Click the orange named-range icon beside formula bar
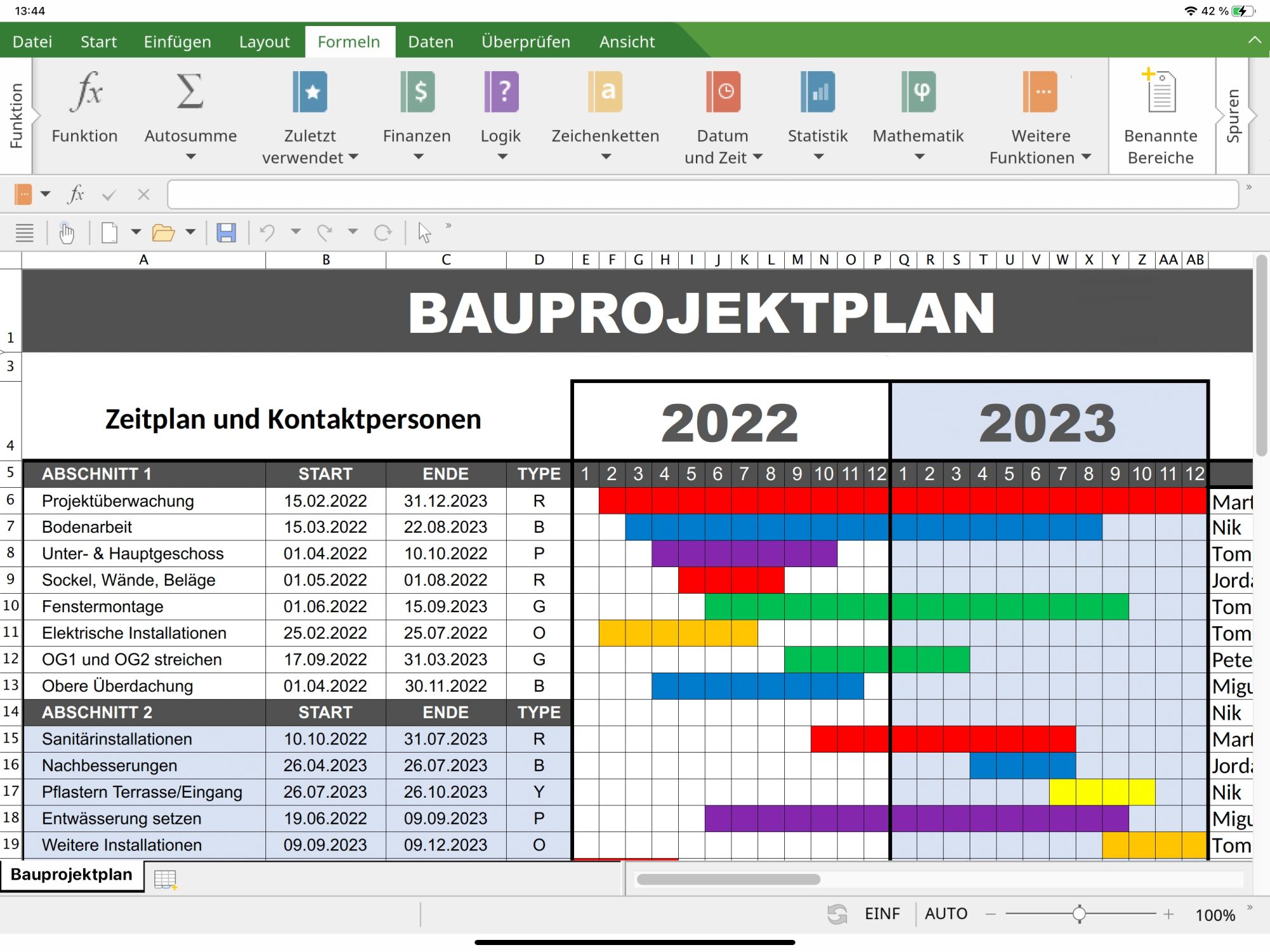This screenshot has width=1270, height=952. point(23,194)
